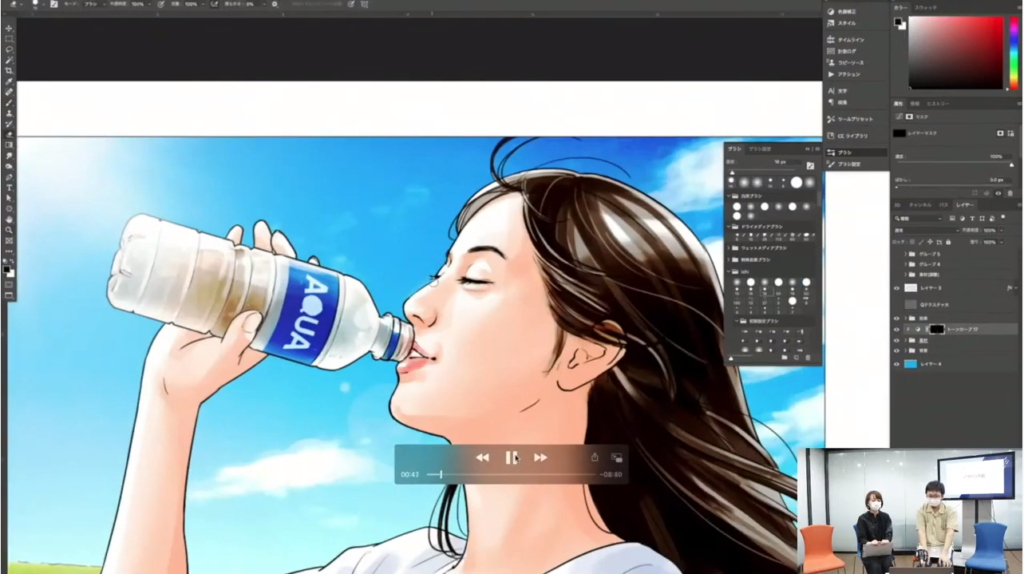Image resolution: width=1024 pixels, height=574 pixels.
Task: Select the Gradient tool
Action: tap(9, 145)
